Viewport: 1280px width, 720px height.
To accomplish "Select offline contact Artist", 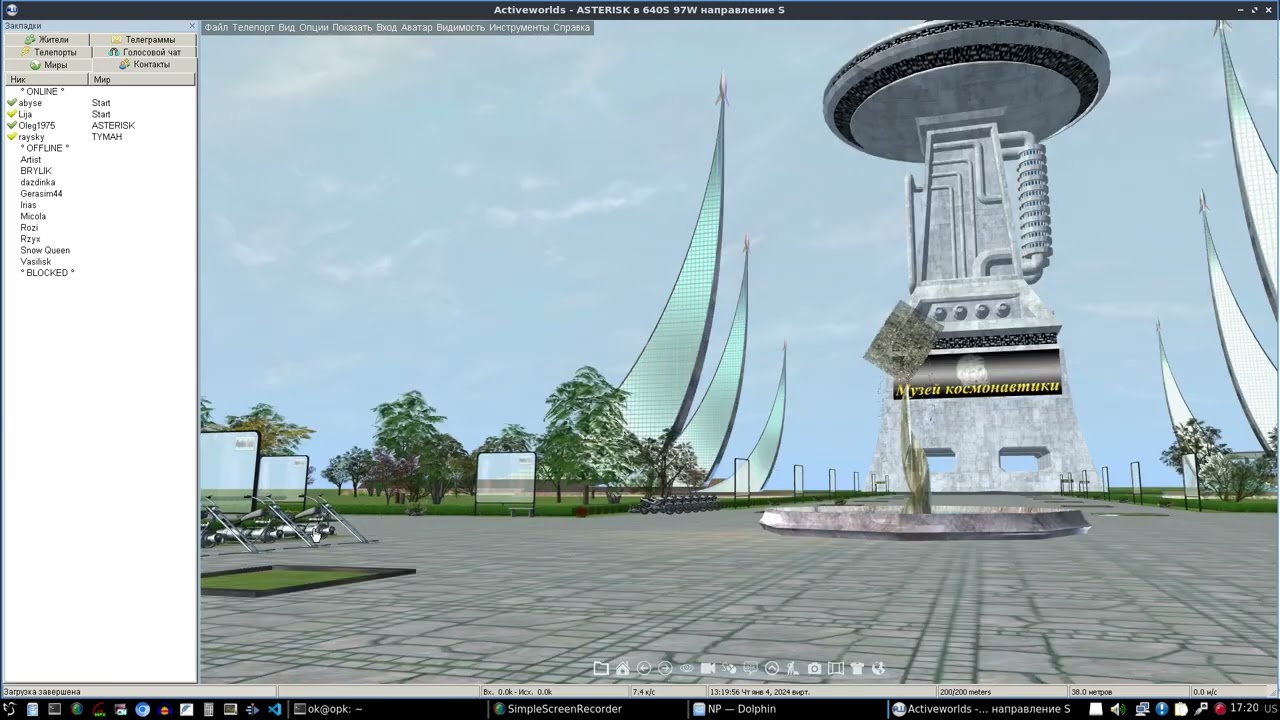I will pos(31,160).
